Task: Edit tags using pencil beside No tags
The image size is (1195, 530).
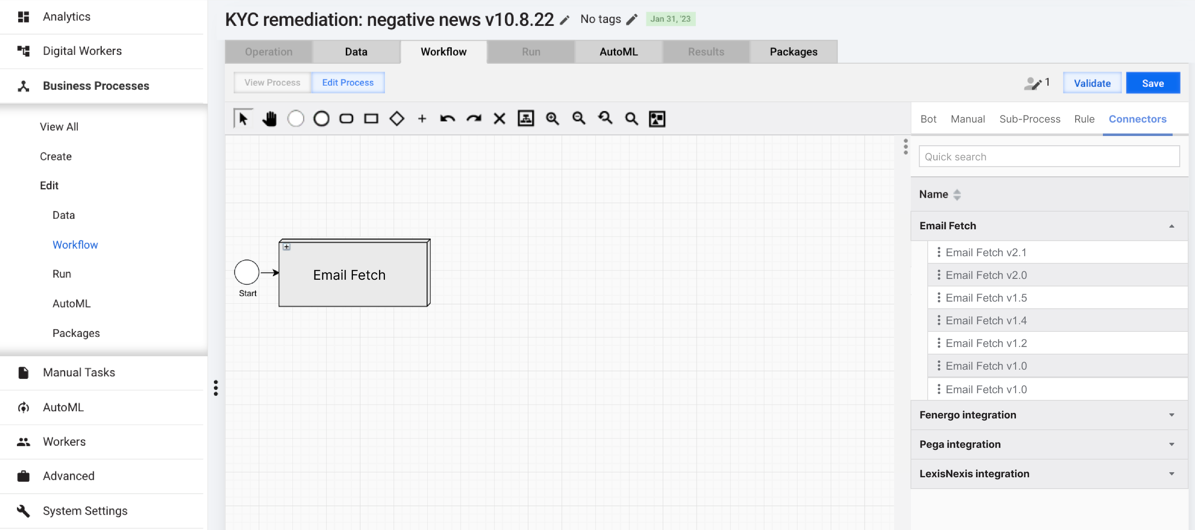Action: 632,19
